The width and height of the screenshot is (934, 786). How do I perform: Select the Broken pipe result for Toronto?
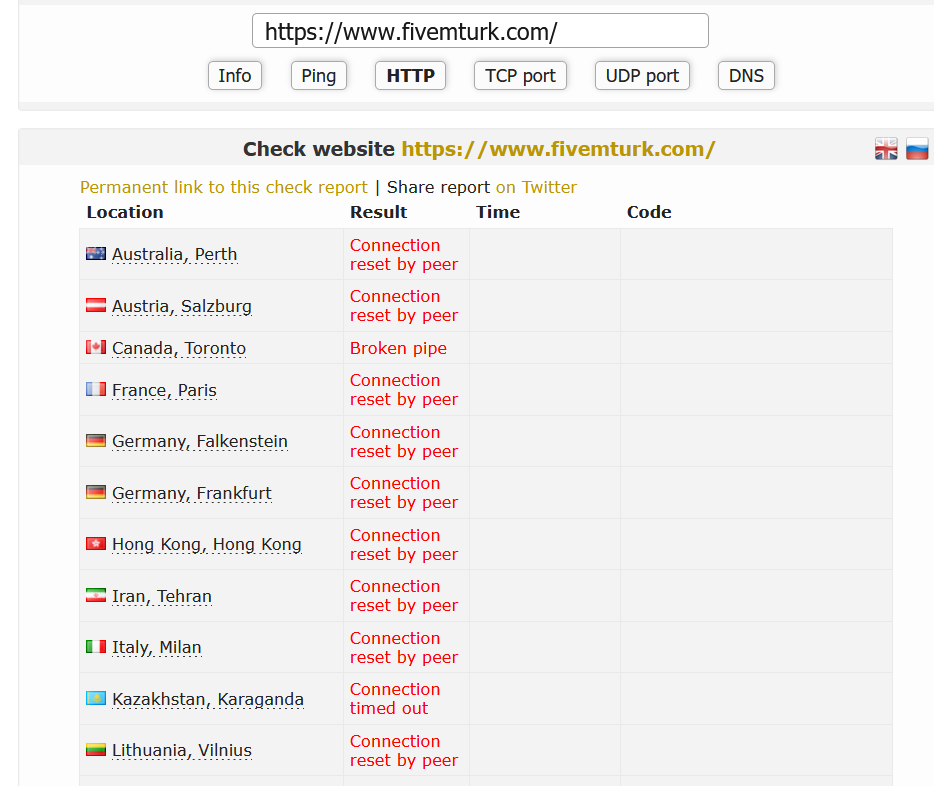[398, 348]
